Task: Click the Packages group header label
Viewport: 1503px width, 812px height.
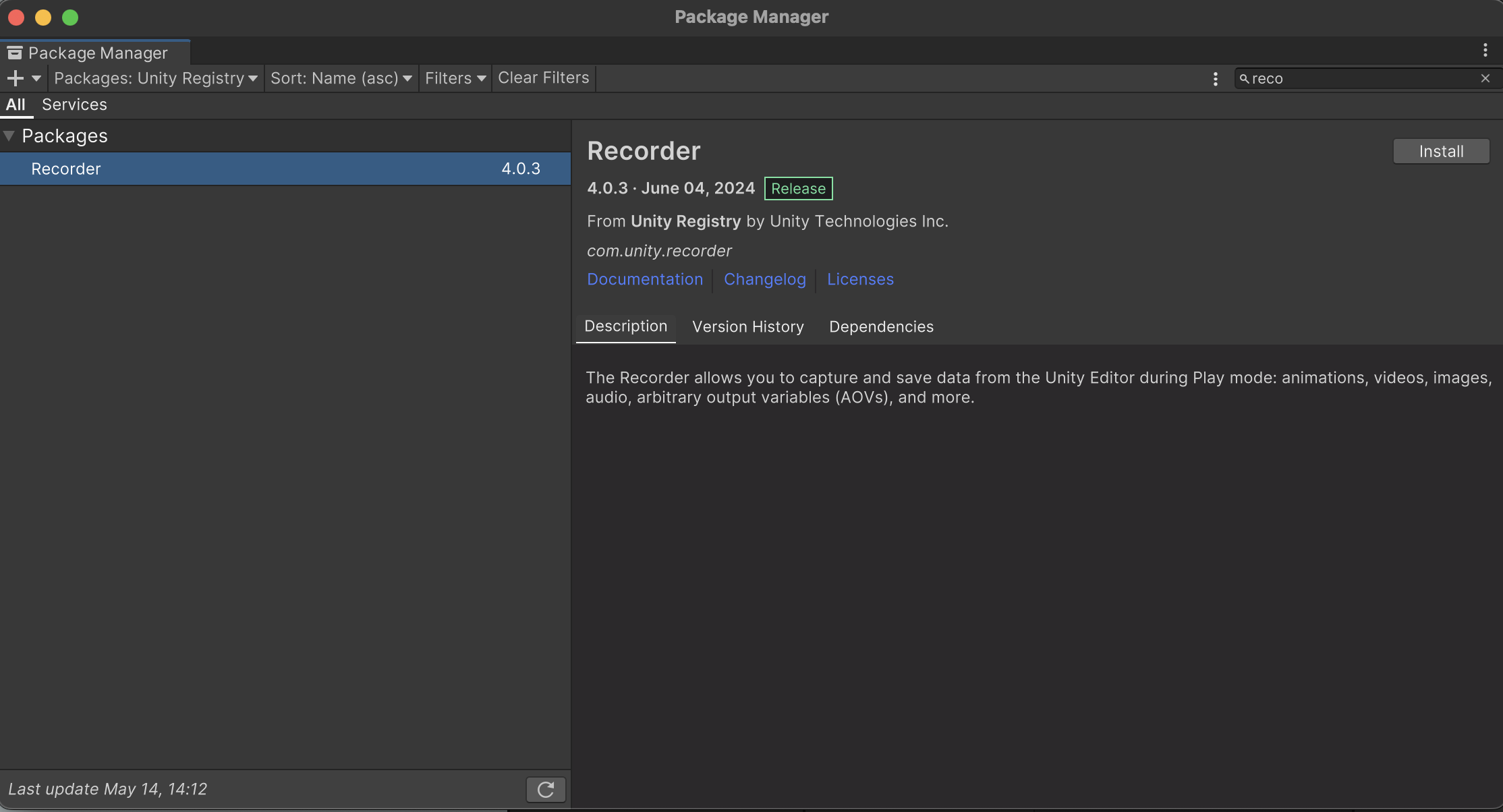Action: (x=65, y=136)
